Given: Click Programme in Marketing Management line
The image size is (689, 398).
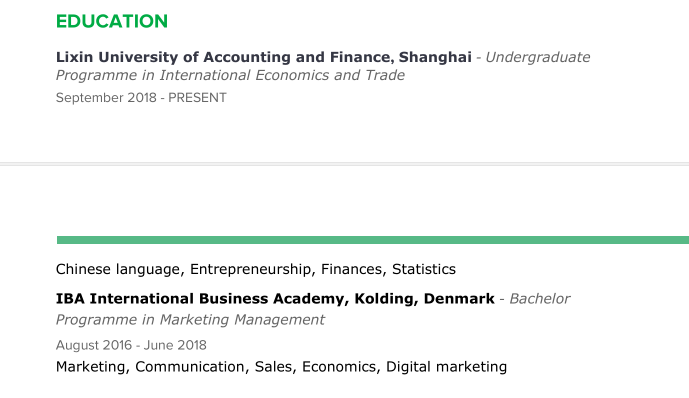Looking at the screenshot, I should click(x=190, y=320).
